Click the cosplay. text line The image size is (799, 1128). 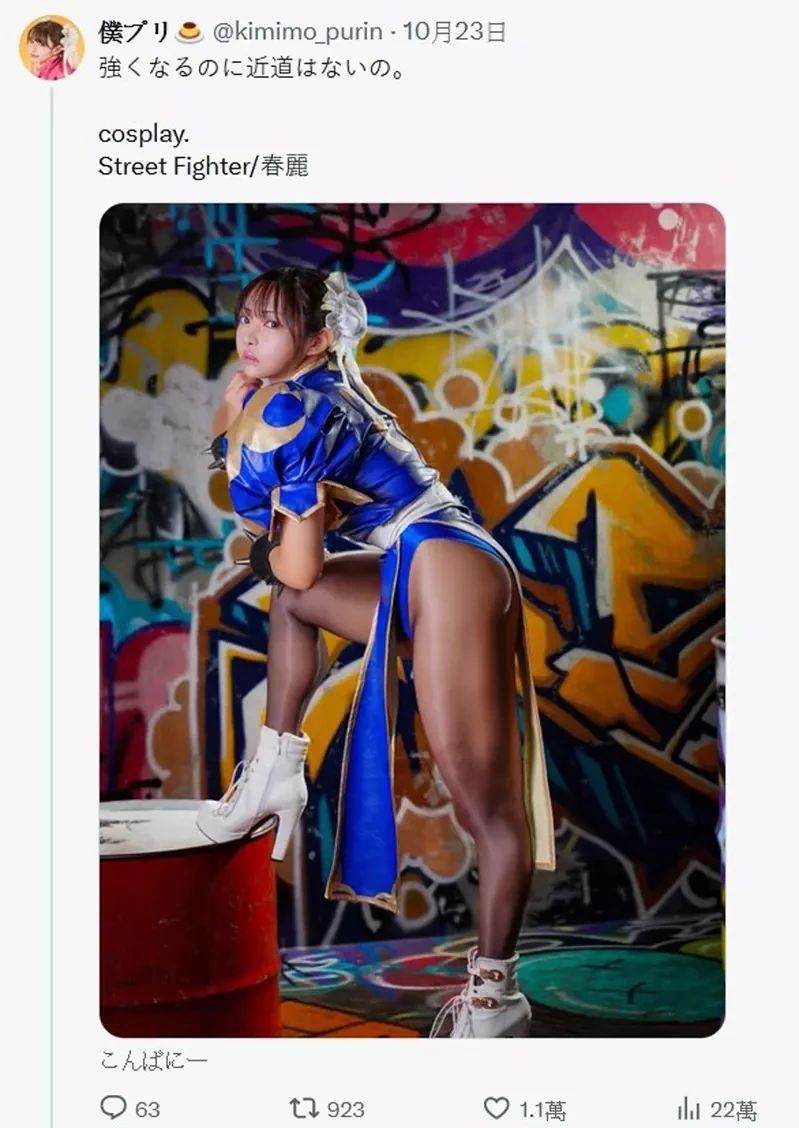(143, 135)
